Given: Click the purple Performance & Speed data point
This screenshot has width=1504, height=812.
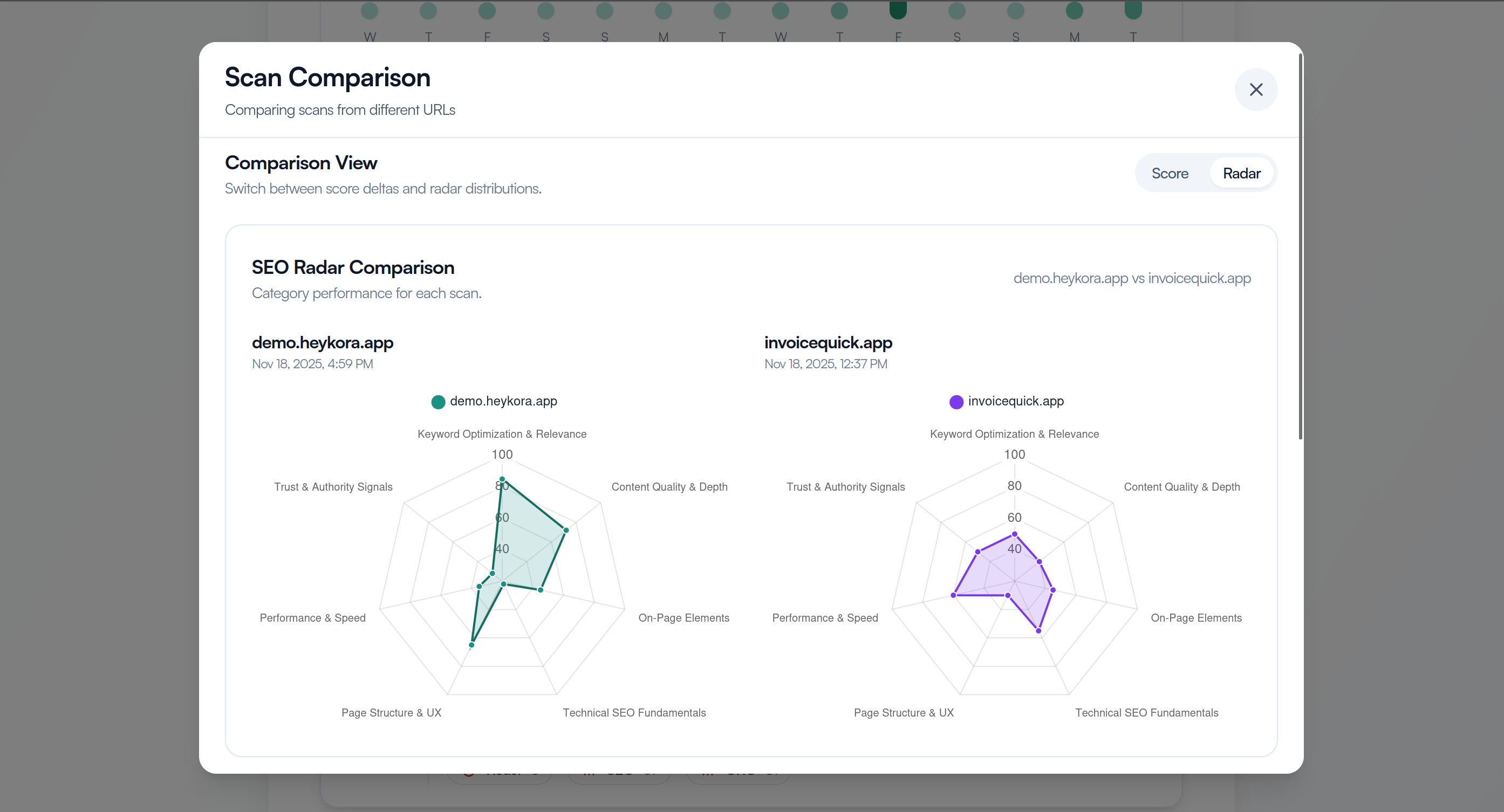Looking at the screenshot, I should pyautogui.click(x=953, y=595).
